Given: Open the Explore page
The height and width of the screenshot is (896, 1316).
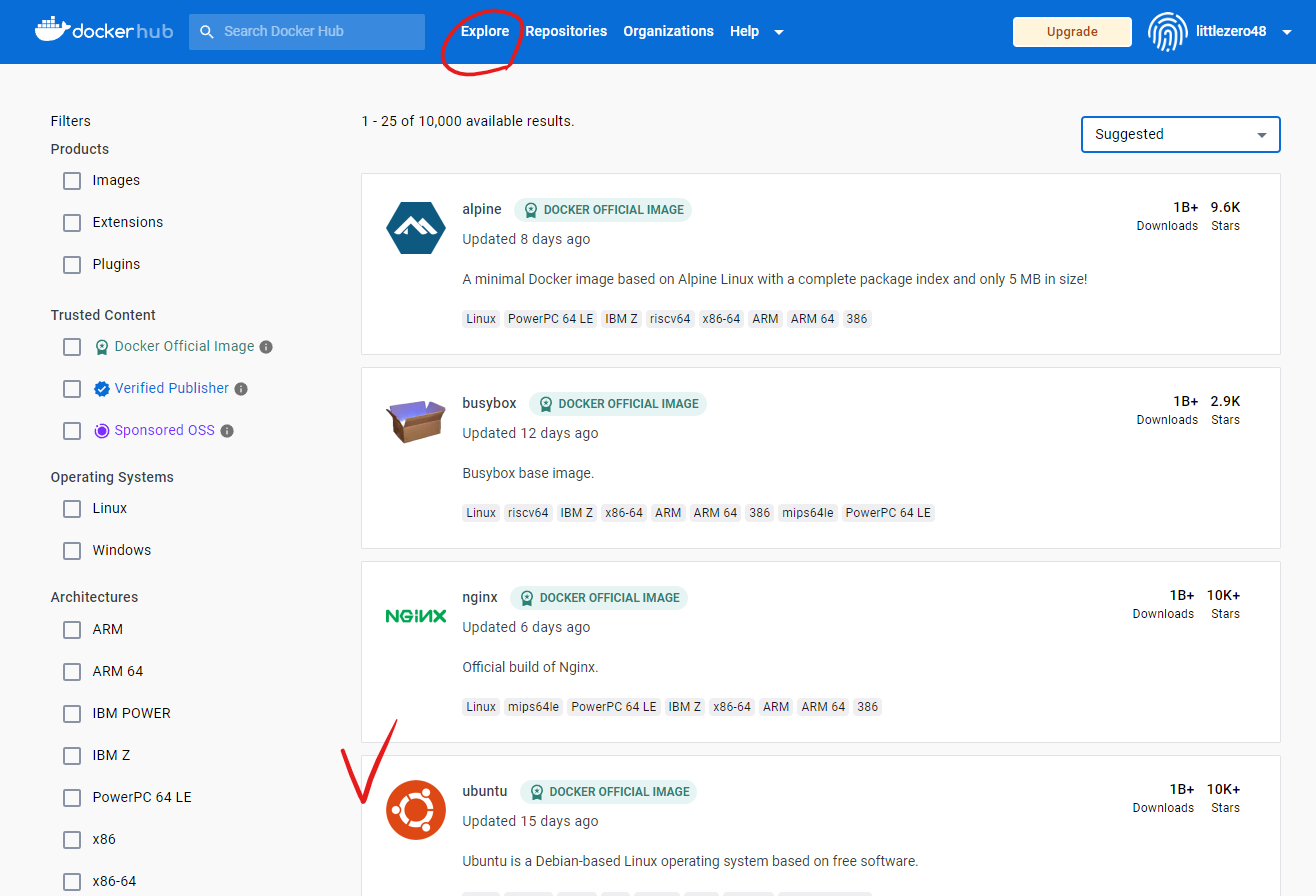Looking at the screenshot, I should [485, 31].
